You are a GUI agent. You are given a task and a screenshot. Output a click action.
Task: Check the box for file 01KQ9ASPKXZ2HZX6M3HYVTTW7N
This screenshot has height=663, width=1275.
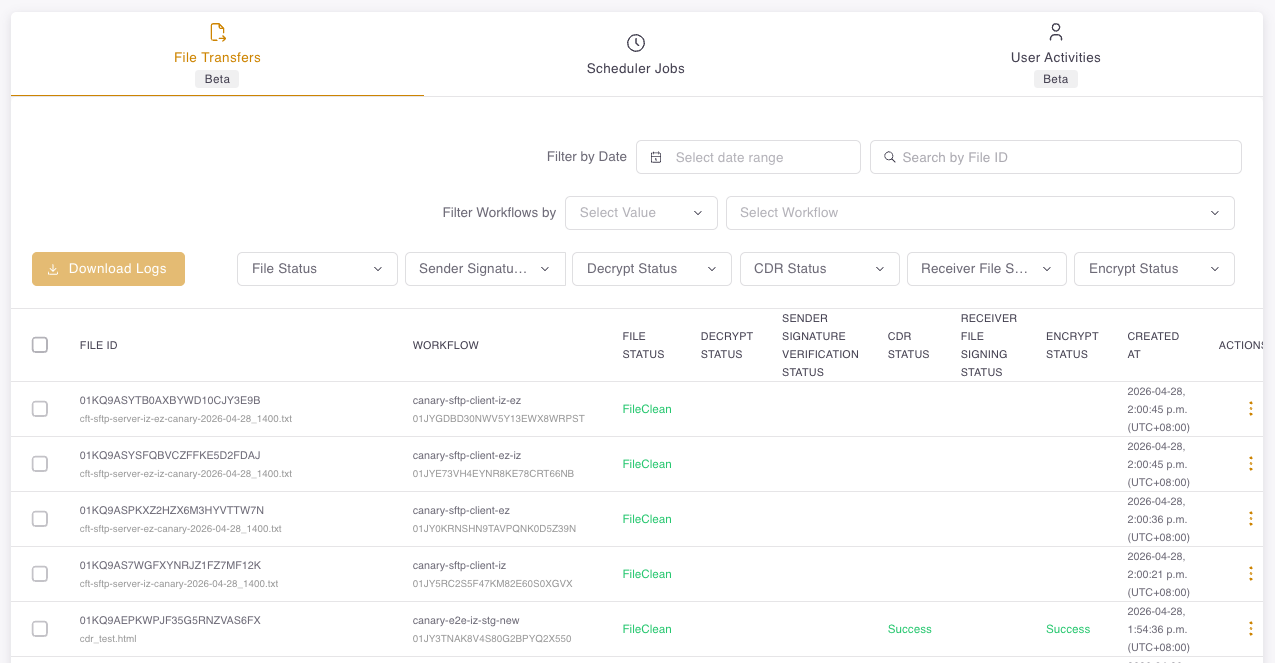click(x=40, y=519)
